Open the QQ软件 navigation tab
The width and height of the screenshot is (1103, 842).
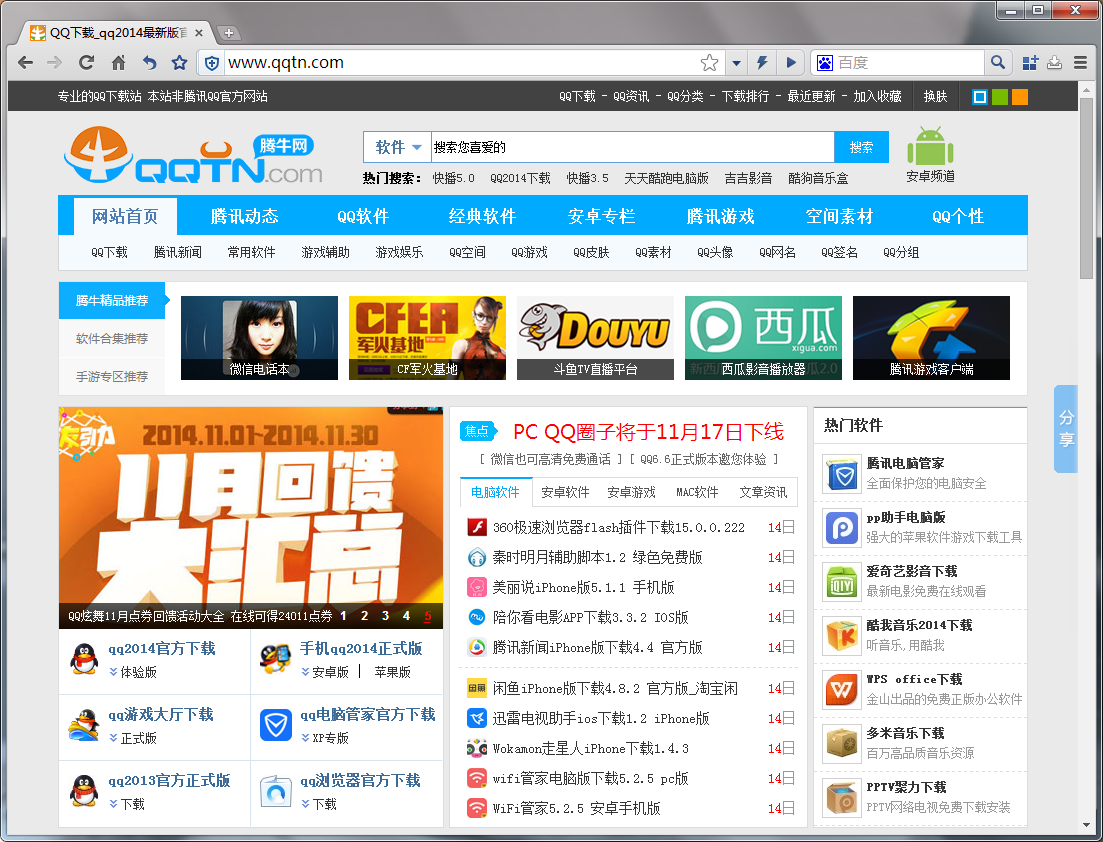pyautogui.click(x=363, y=216)
